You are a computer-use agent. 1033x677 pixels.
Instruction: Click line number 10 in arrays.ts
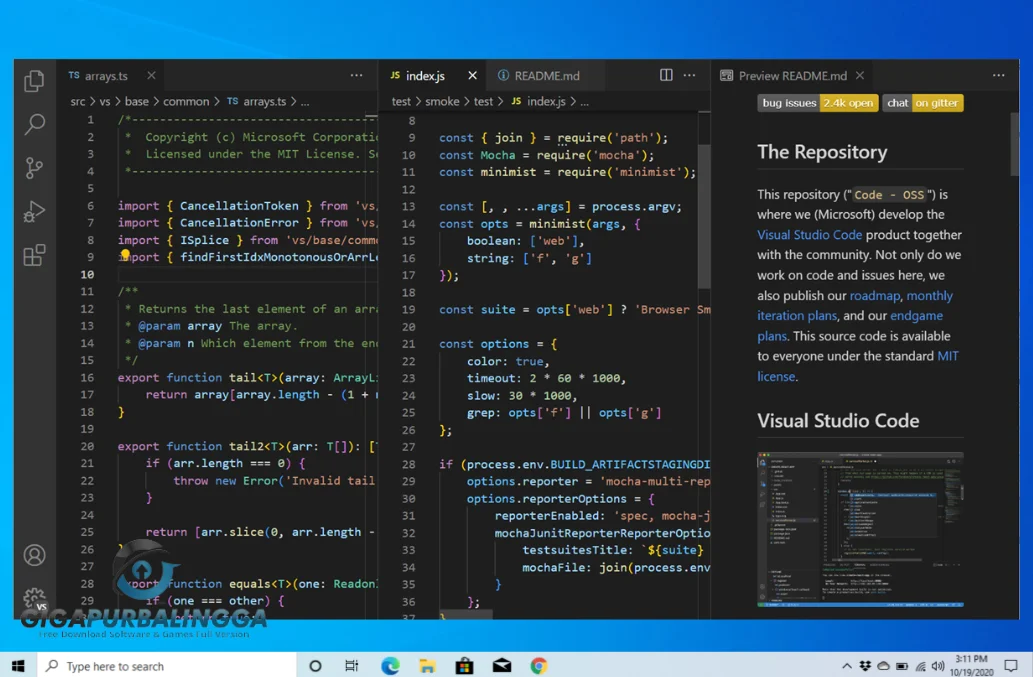[x=87, y=275]
